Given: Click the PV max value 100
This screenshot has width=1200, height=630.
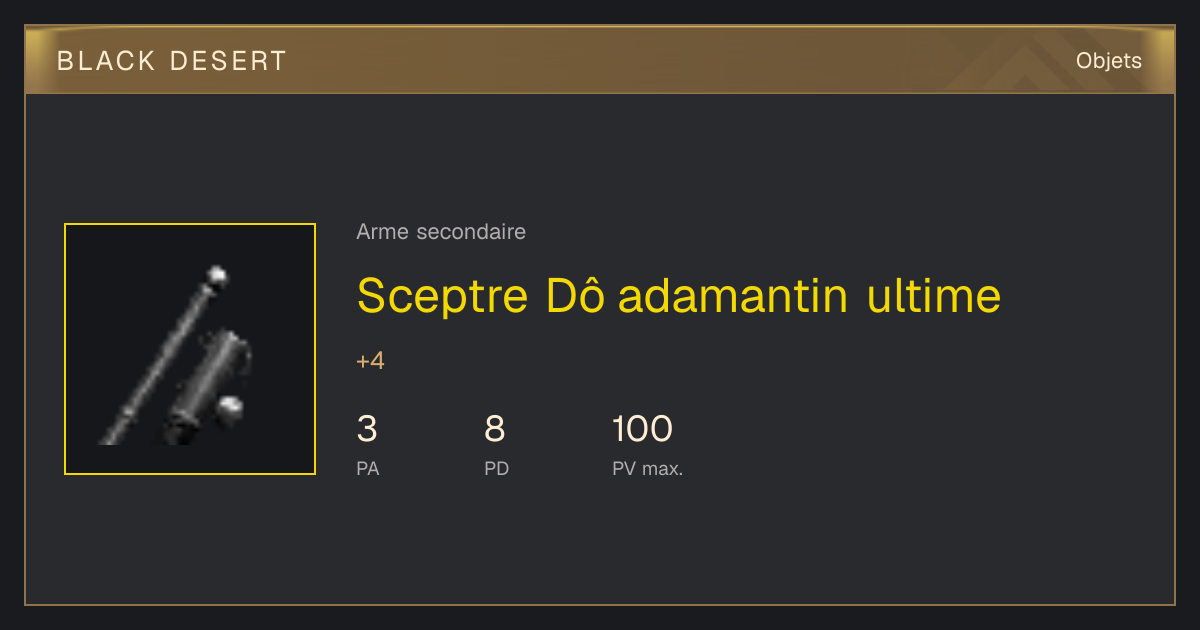Looking at the screenshot, I should pos(642,429).
